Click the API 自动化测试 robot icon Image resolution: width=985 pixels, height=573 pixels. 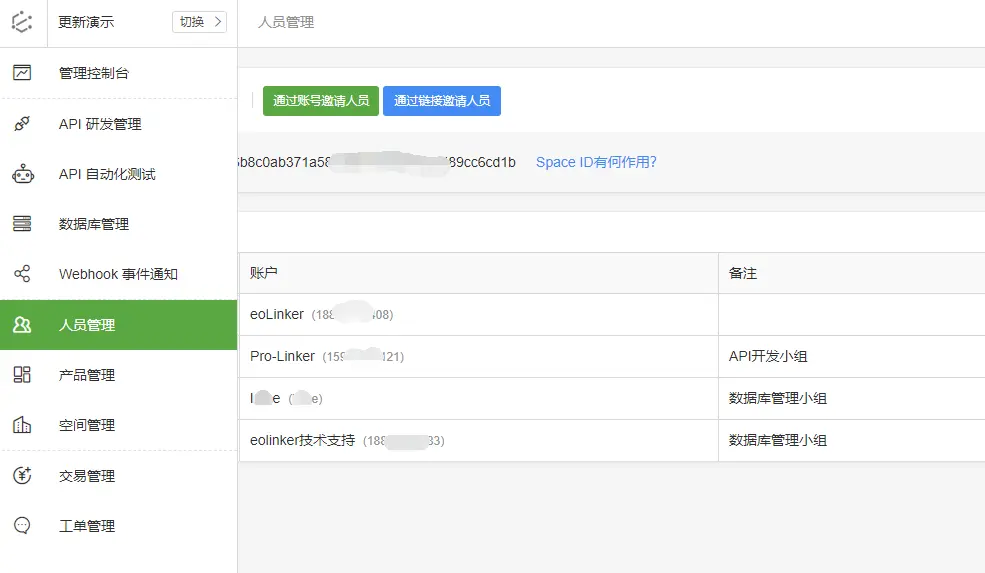click(x=23, y=174)
